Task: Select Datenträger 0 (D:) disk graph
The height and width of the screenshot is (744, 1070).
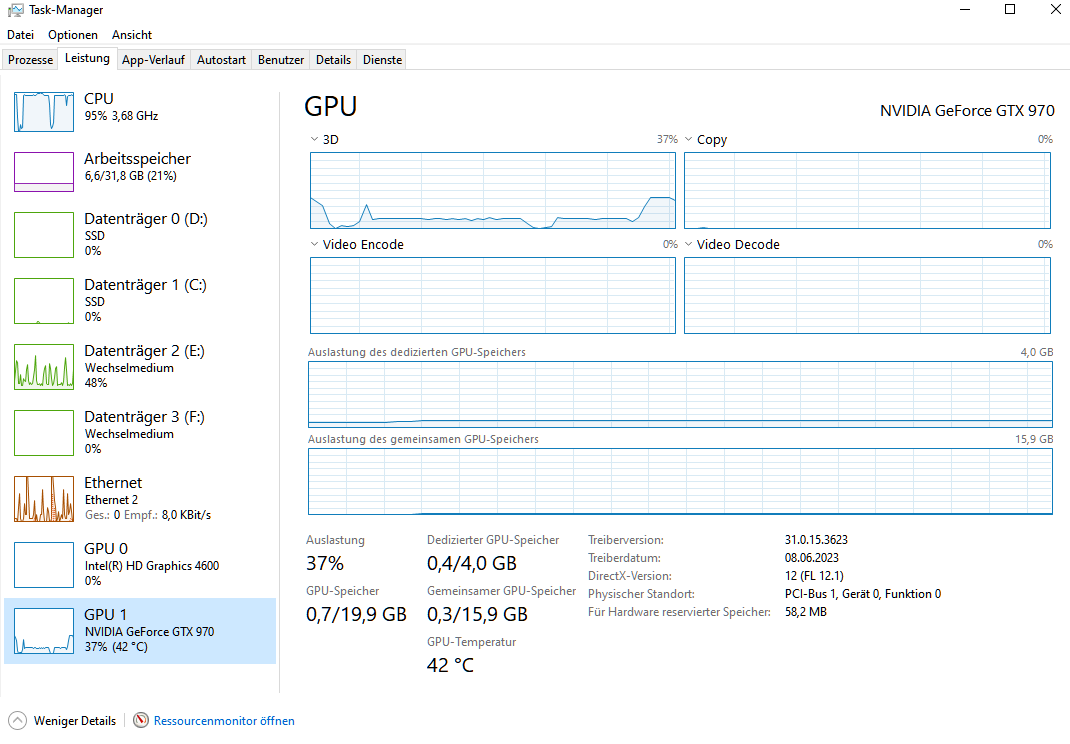Action: 44,234
